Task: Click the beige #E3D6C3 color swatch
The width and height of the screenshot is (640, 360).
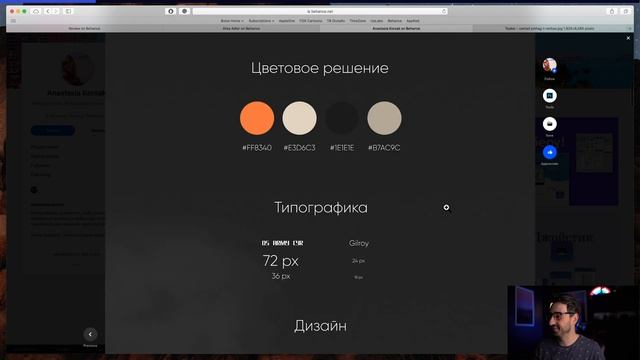Action: (x=299, y=118)
